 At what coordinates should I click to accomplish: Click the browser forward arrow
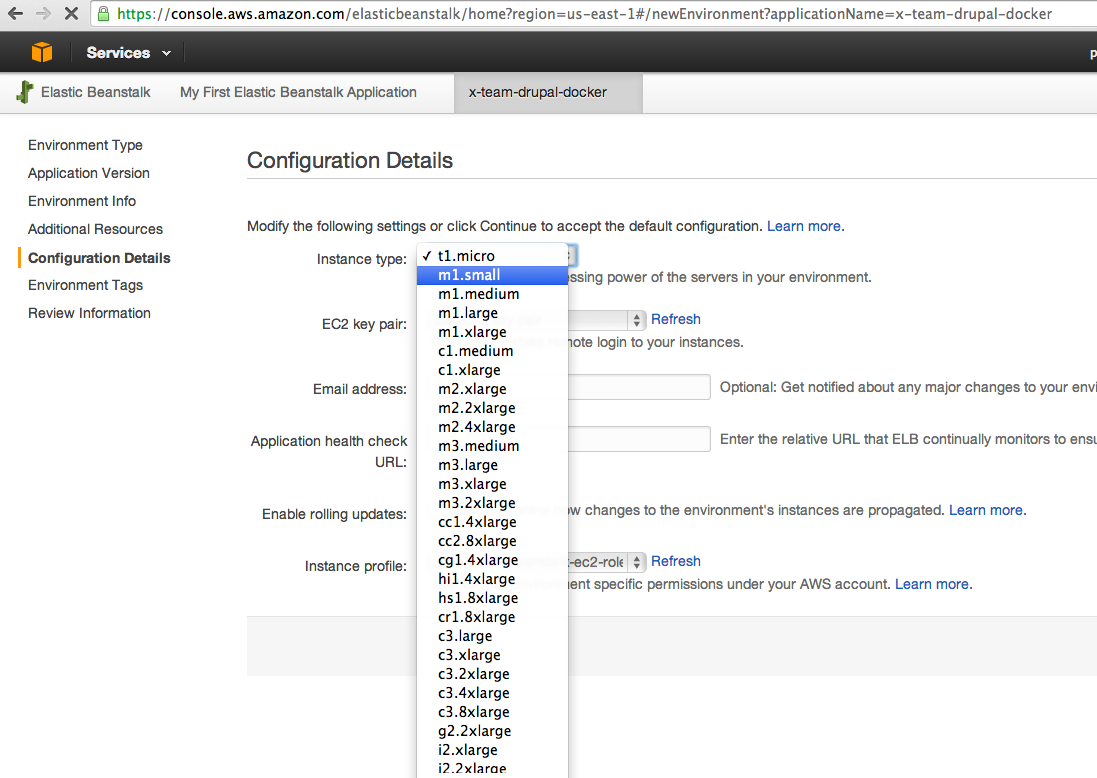[x=43, y=13]
